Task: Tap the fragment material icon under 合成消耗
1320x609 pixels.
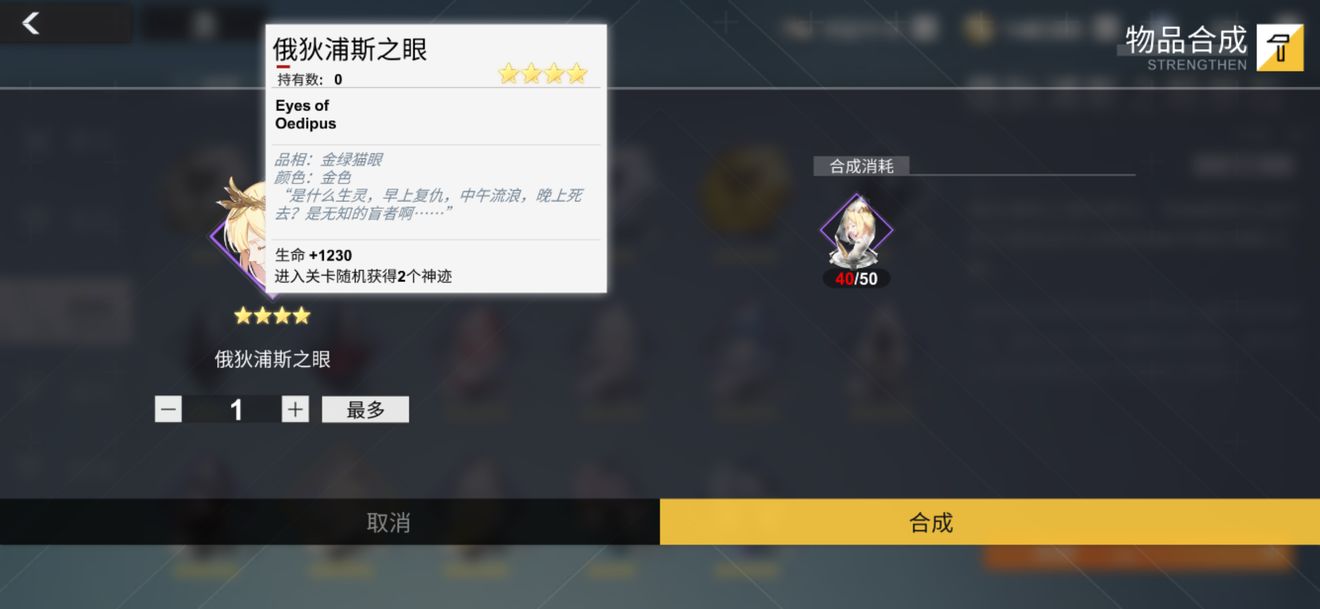Action: tap(856, 231)
